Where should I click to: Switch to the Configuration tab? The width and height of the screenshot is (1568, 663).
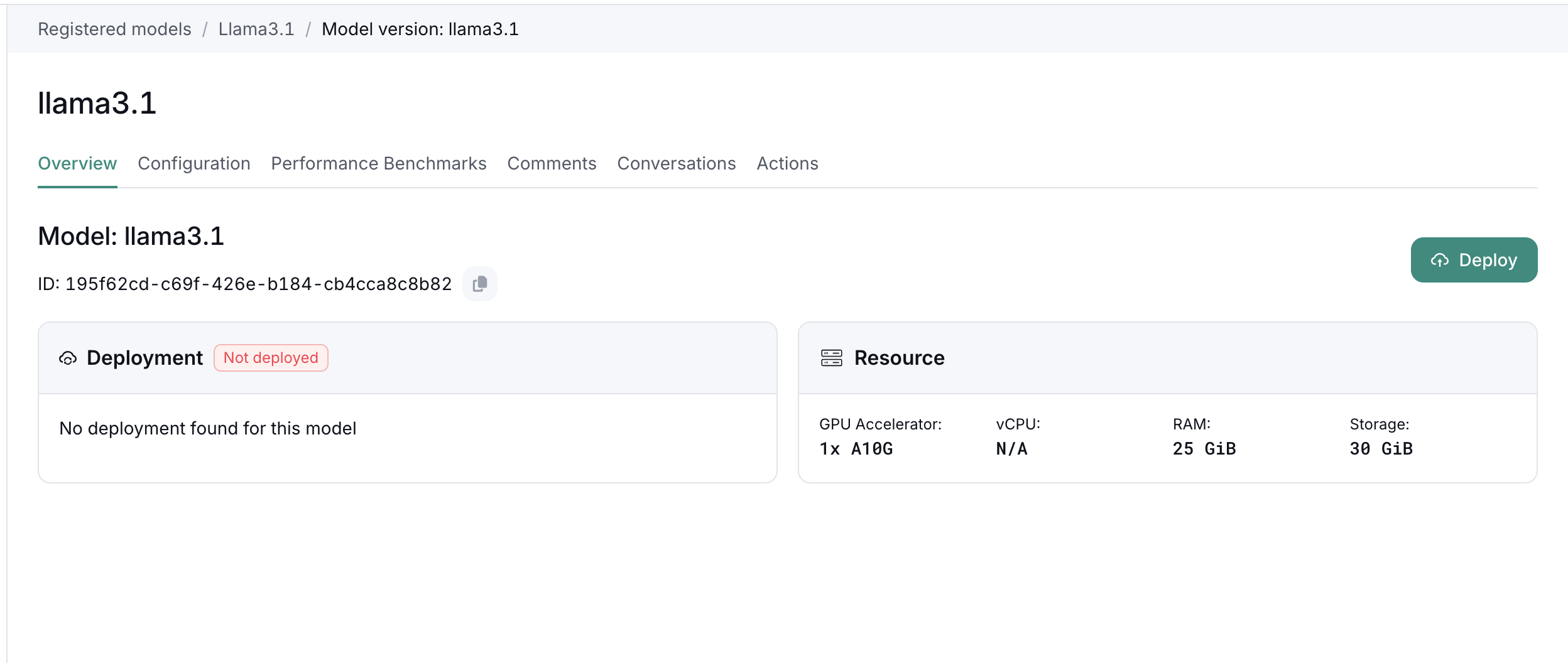click(x=193, y=163)
